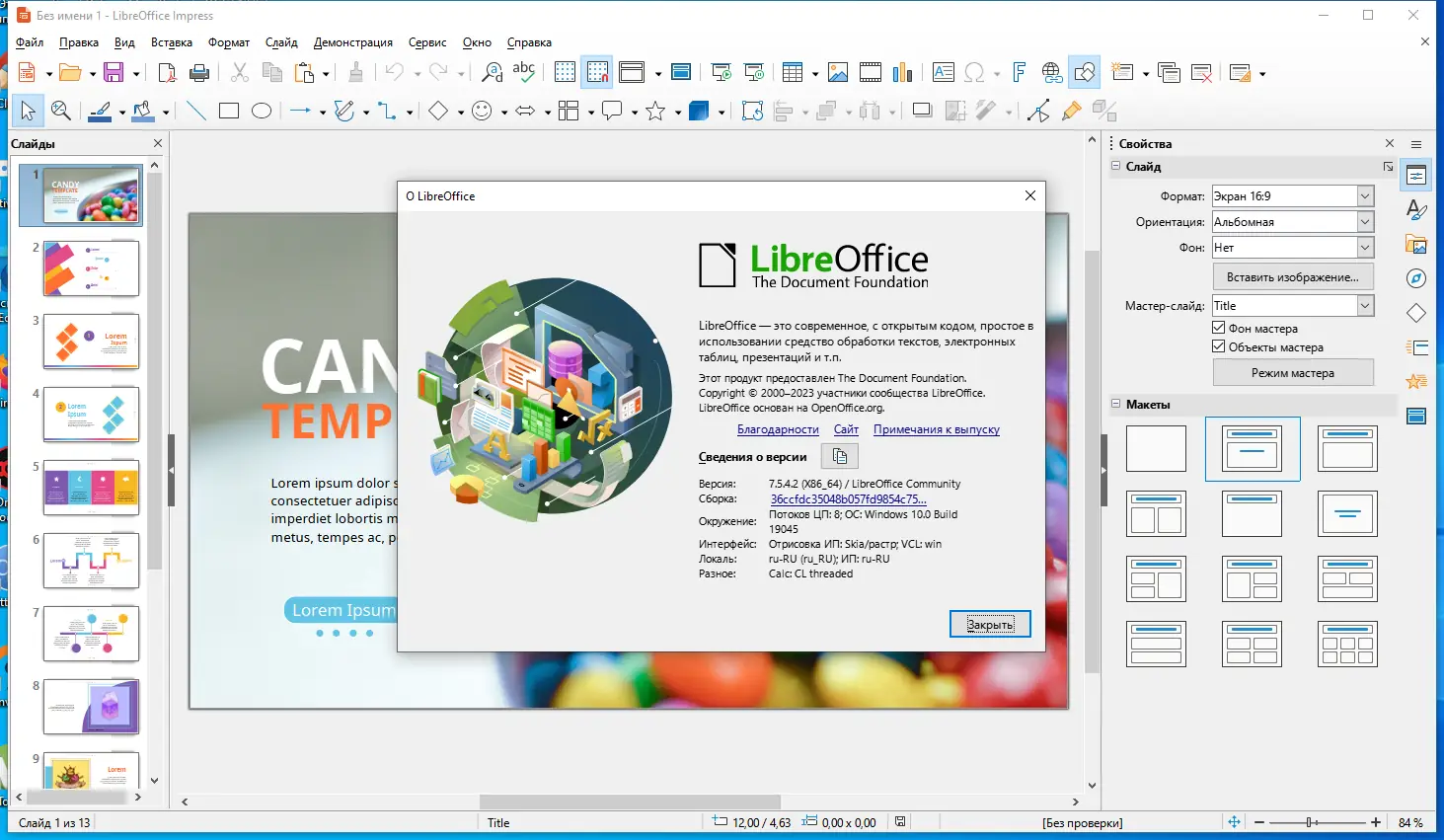Open the Сервис menu

(x=427, y=42)
